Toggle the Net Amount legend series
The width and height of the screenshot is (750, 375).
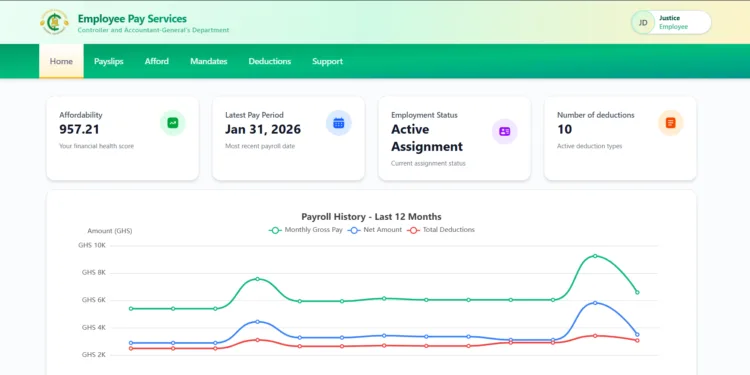point(375,230)
